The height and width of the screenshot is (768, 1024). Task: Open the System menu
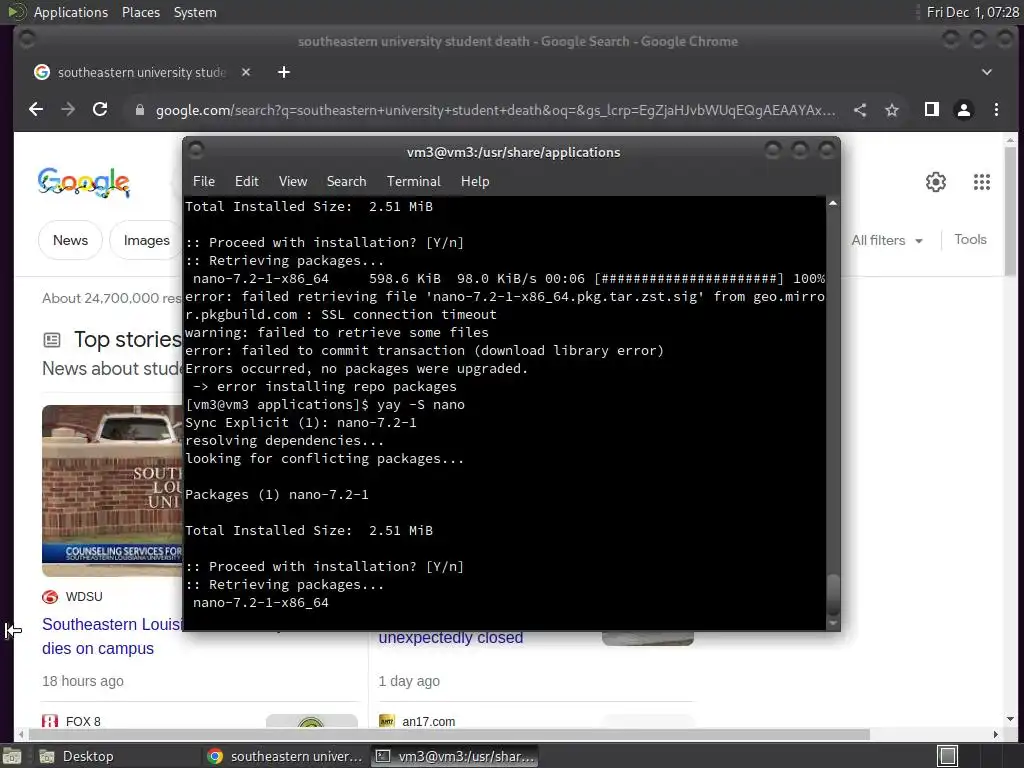[x=195, y=12]
